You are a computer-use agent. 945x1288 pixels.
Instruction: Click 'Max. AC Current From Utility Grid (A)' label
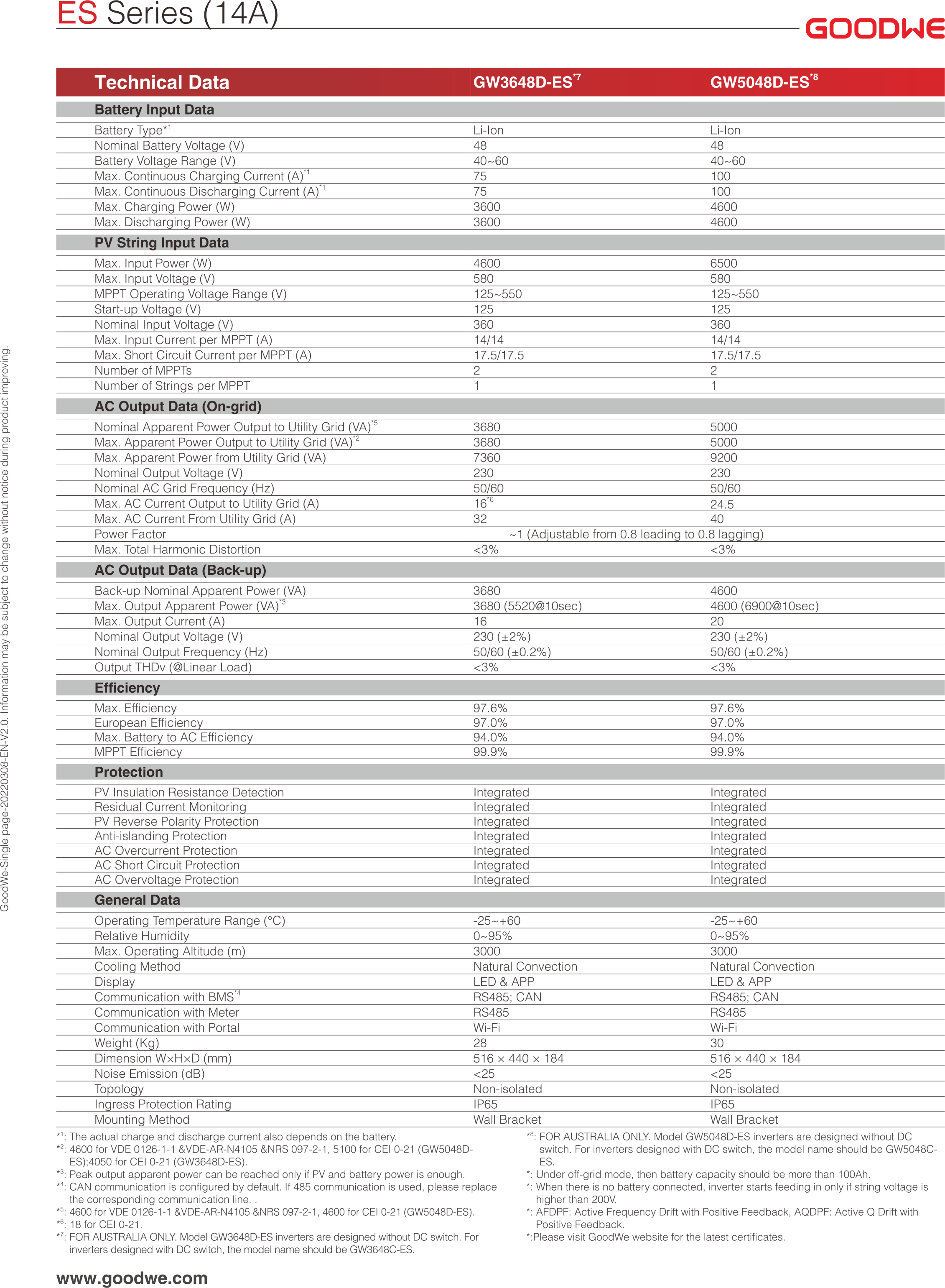pyautogui.click(x=195, y=519)
